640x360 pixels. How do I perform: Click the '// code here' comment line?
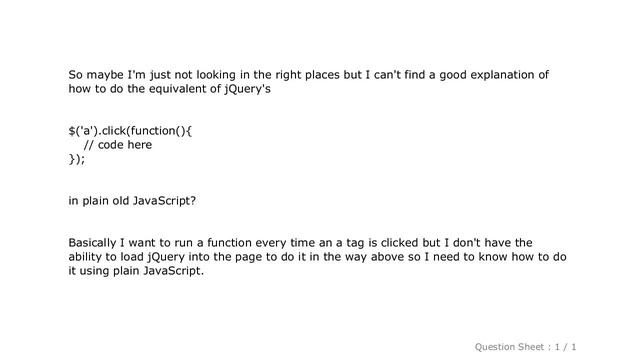click(x=118, y=144)
